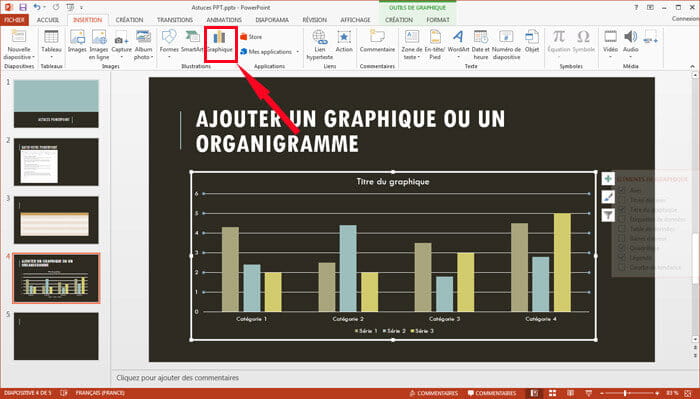This screenshot has width=700, height=399.
Task: Open chart styles paintbrush button
Action: point(608,197)
